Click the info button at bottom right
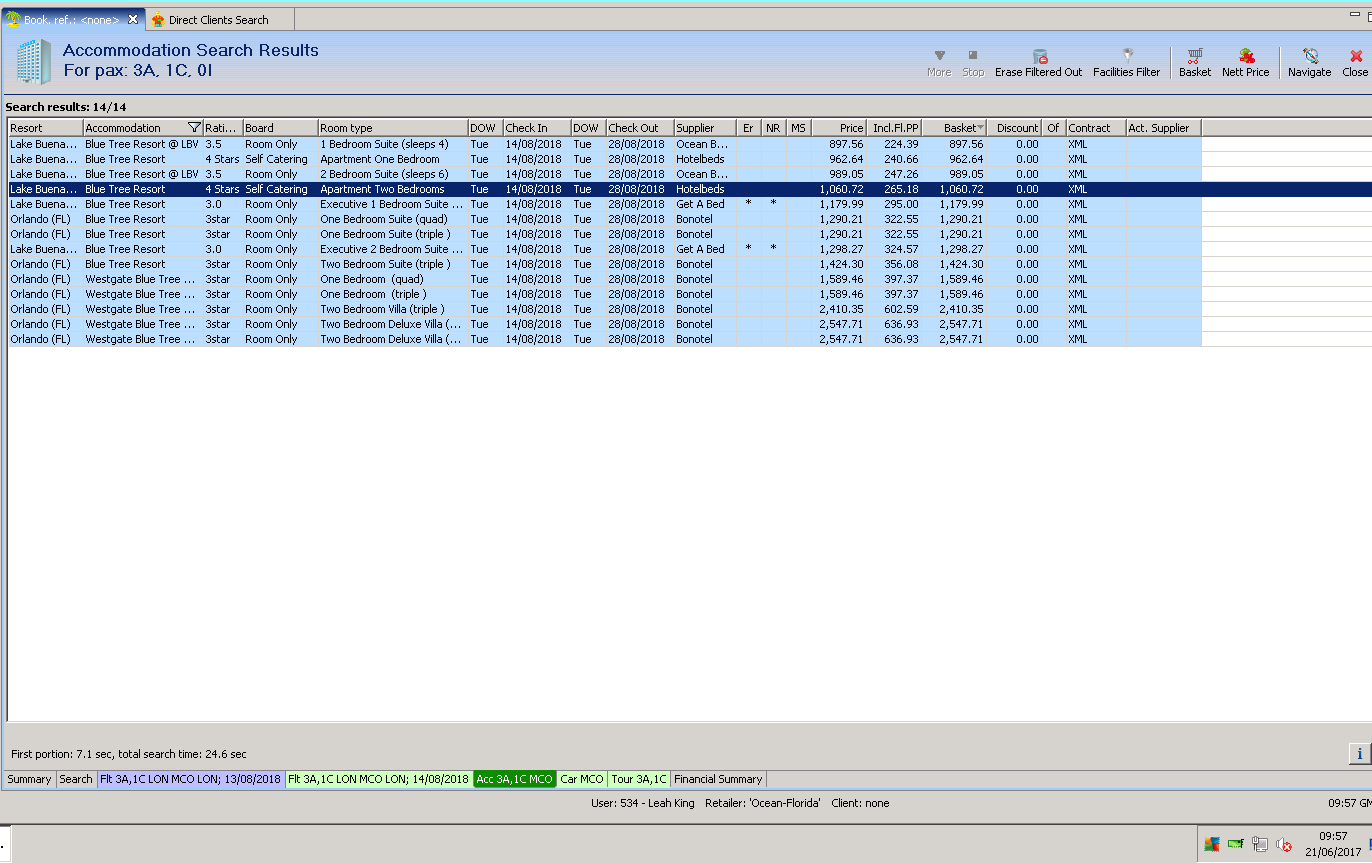This screenshot has height=864, width=1372. coord(1359,754)
